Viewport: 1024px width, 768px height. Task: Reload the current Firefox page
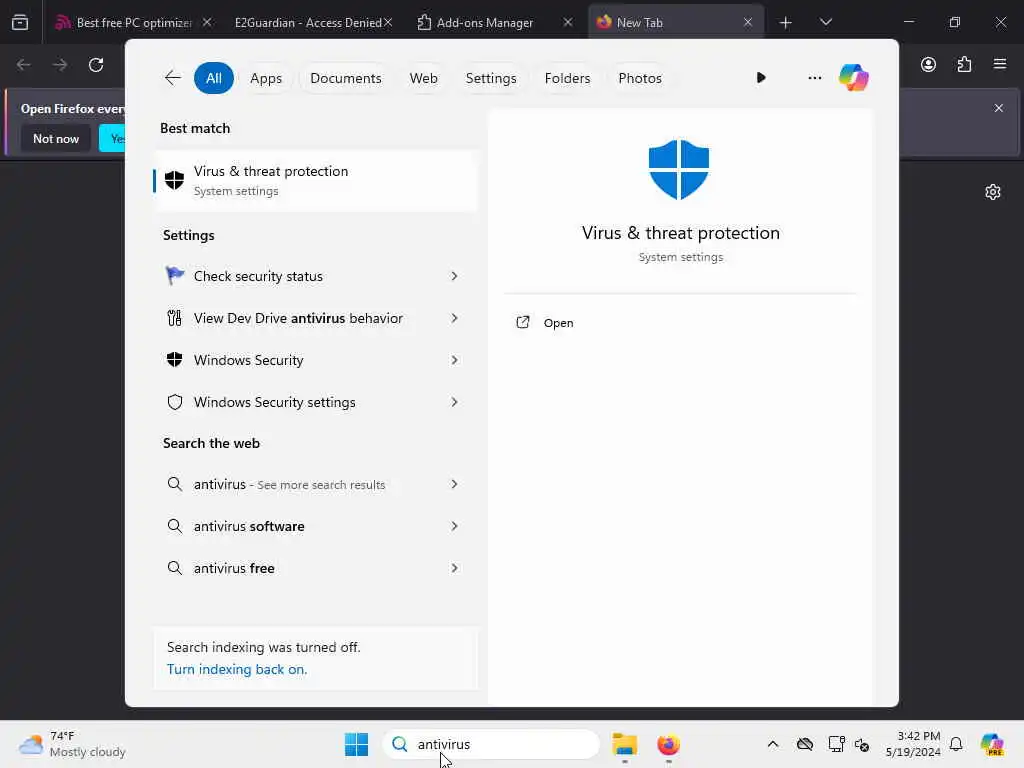(96, 65)
